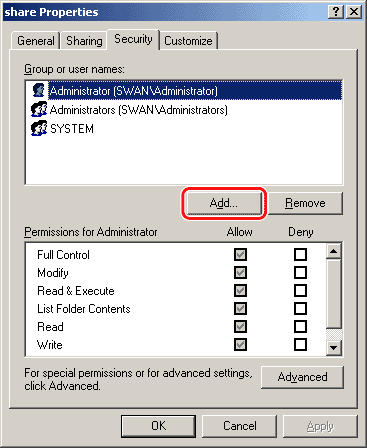Image resolution: width=367 pixels, height=448 pixels.
Task: Click the SYSTEM group icon
Action: tap(39, 128)
